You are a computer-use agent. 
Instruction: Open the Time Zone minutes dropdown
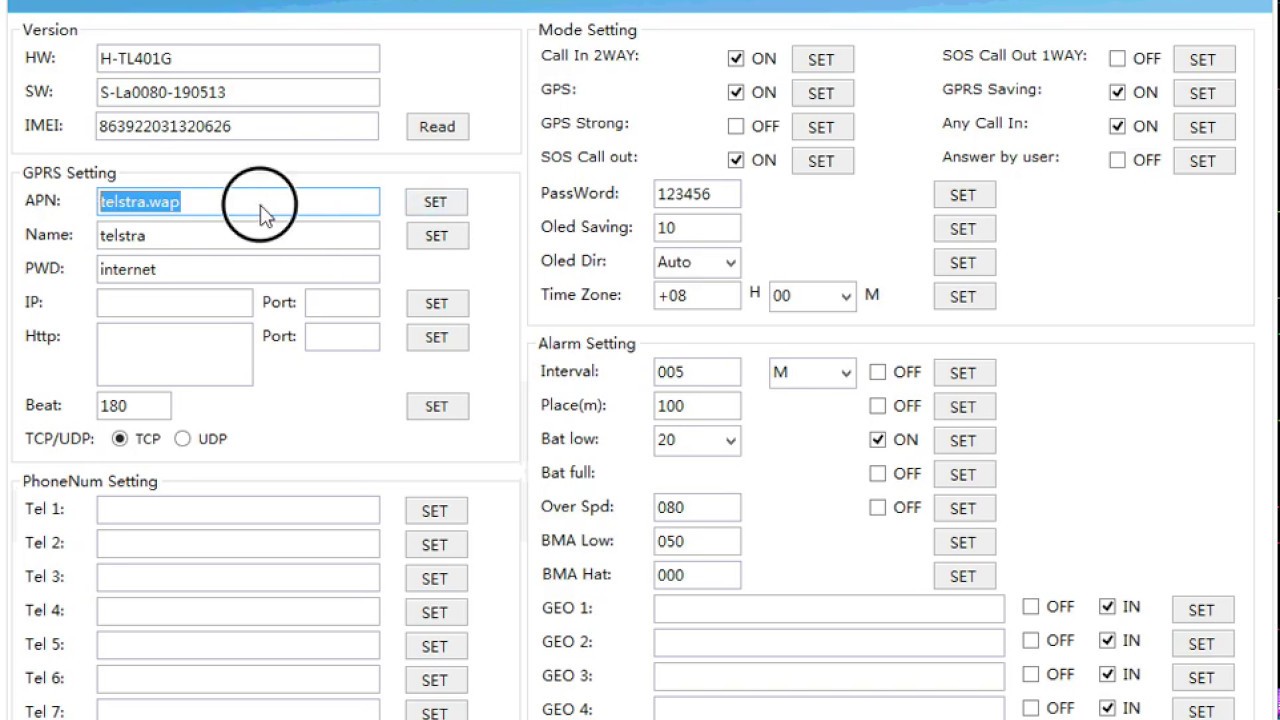click(x=812, y=297)
